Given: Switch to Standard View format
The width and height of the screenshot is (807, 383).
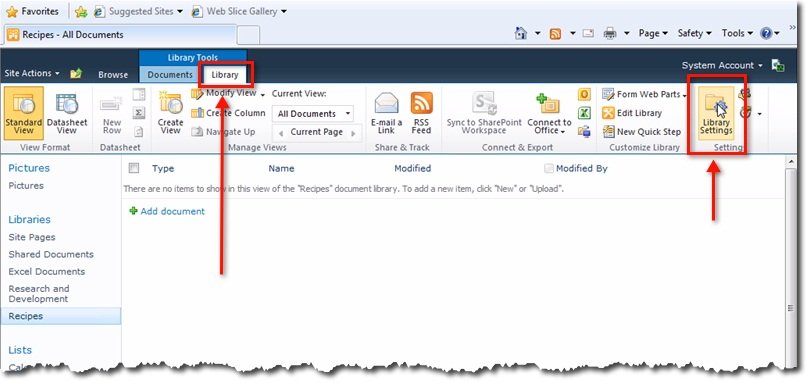Looking at the screenshot, I should (24, 113).
